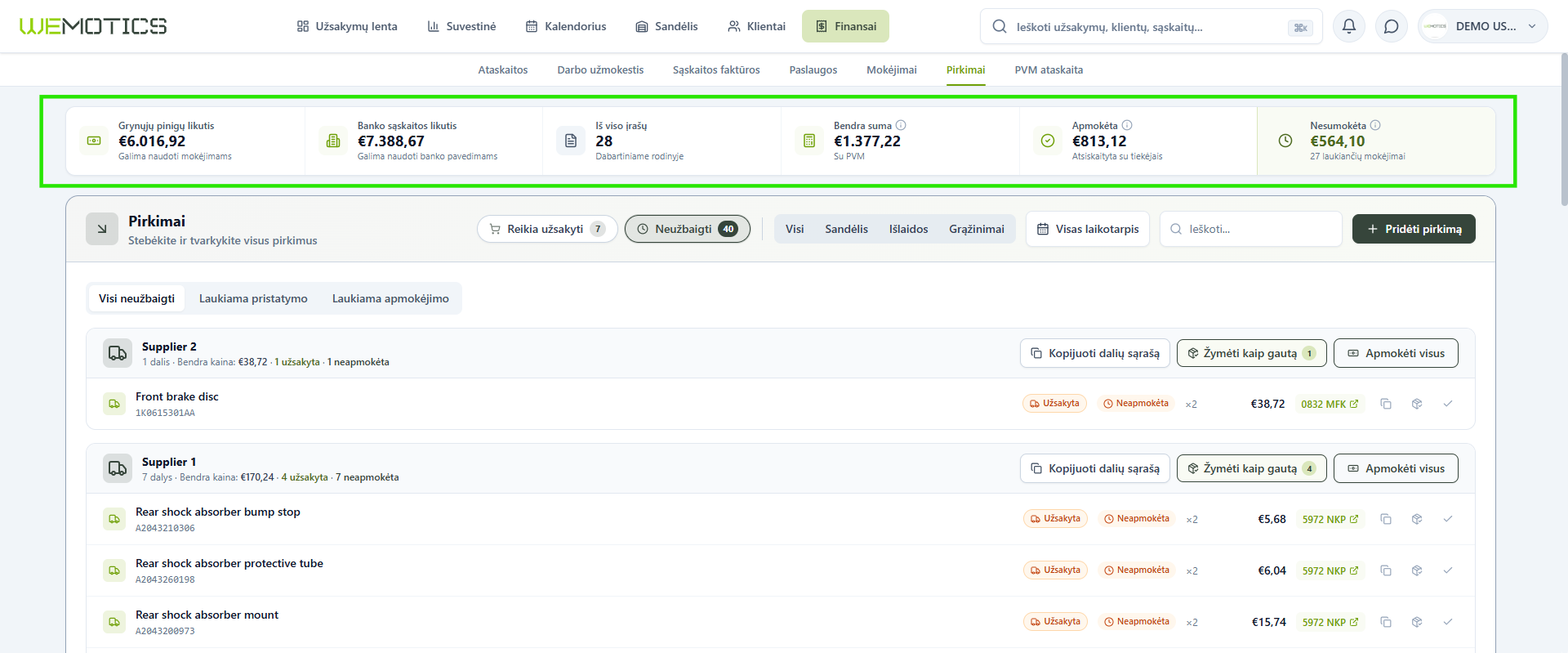Click checkmark on Rear shock absorber mount row
Image resolution: width=1568 pixels, height=653 pixels.
tap(1448, 622)
